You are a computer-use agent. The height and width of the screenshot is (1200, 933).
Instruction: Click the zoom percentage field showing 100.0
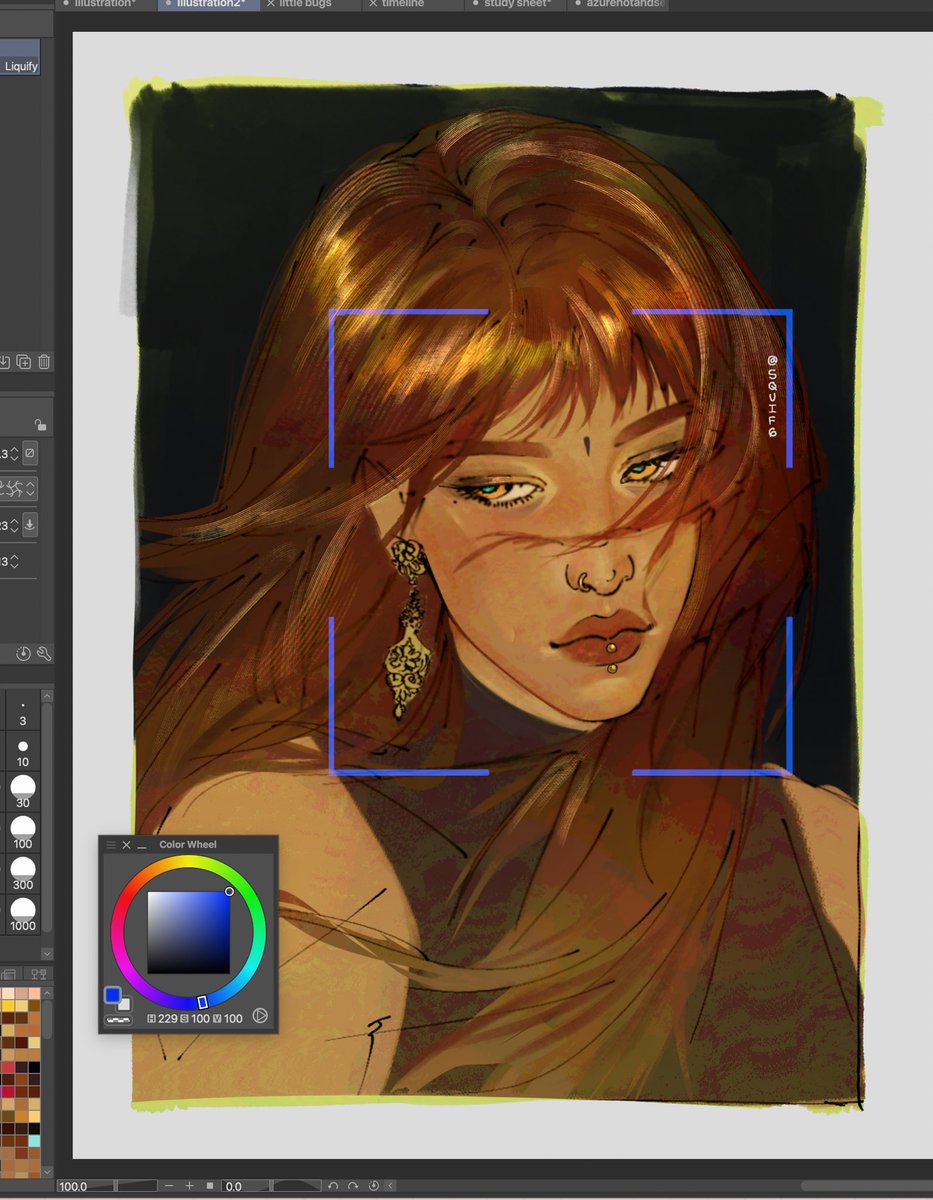click(x=84, y=1186)
